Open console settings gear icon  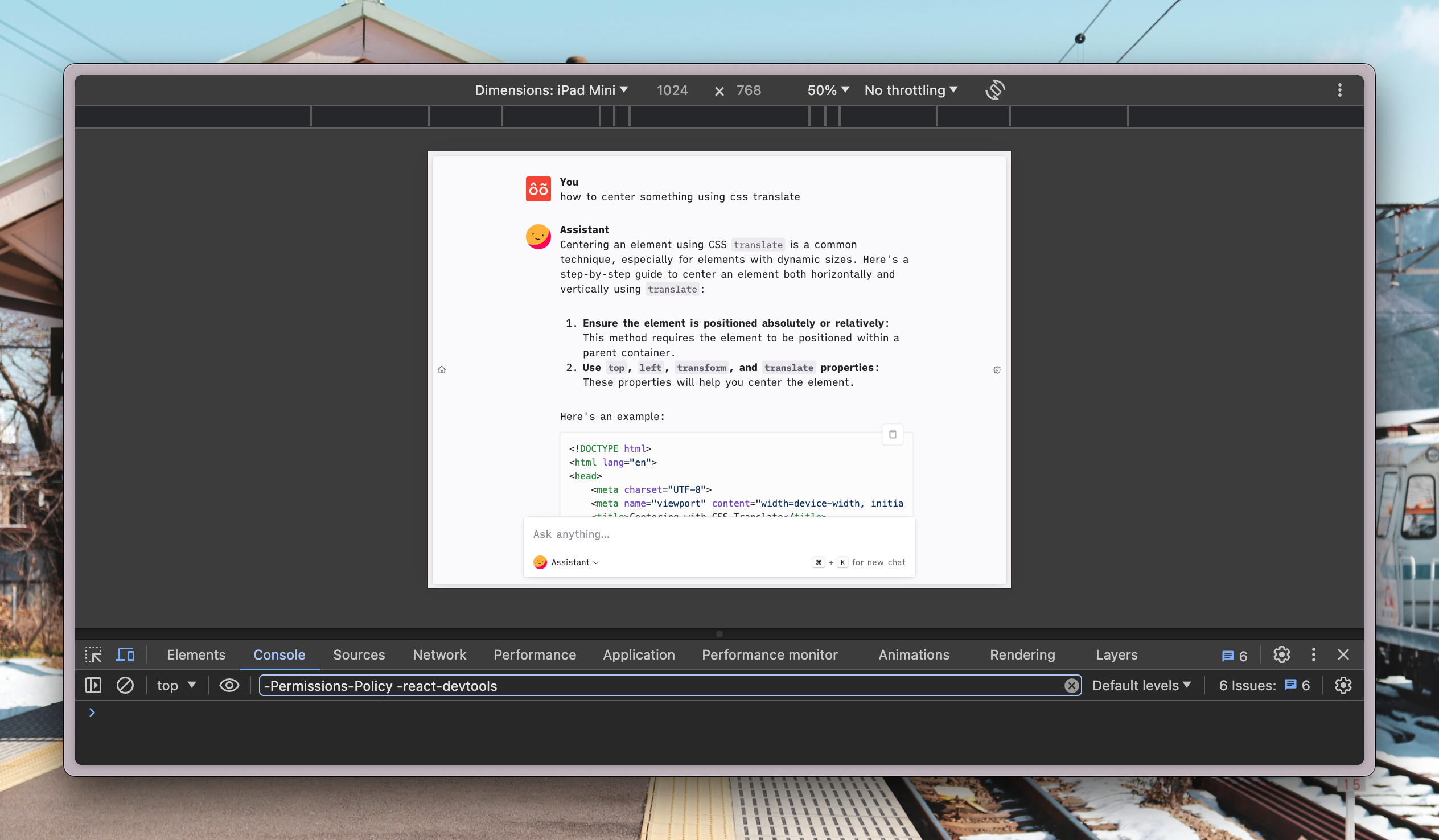point(1342,685)
